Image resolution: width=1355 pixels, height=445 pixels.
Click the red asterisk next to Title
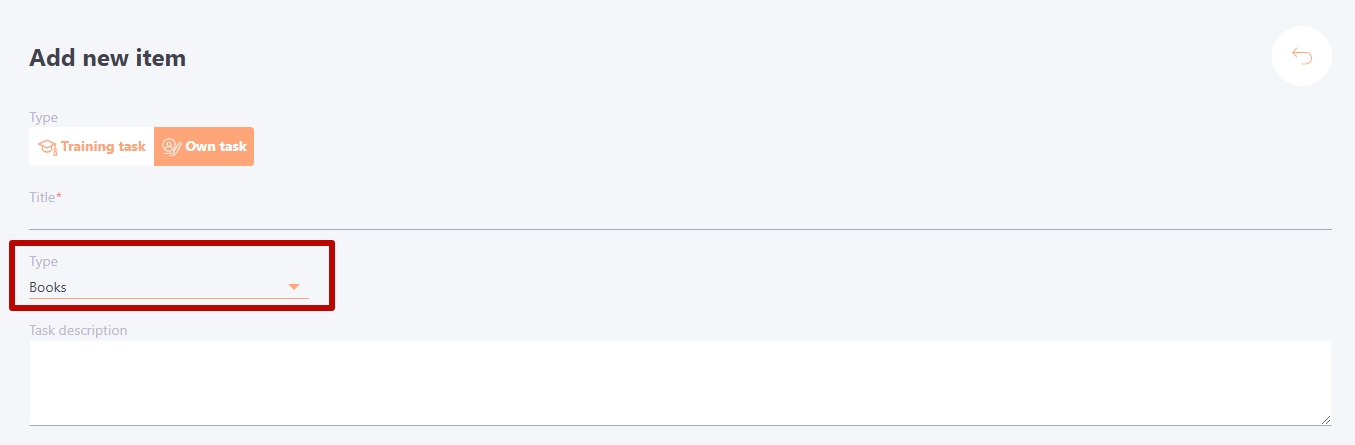pos(59,196)
